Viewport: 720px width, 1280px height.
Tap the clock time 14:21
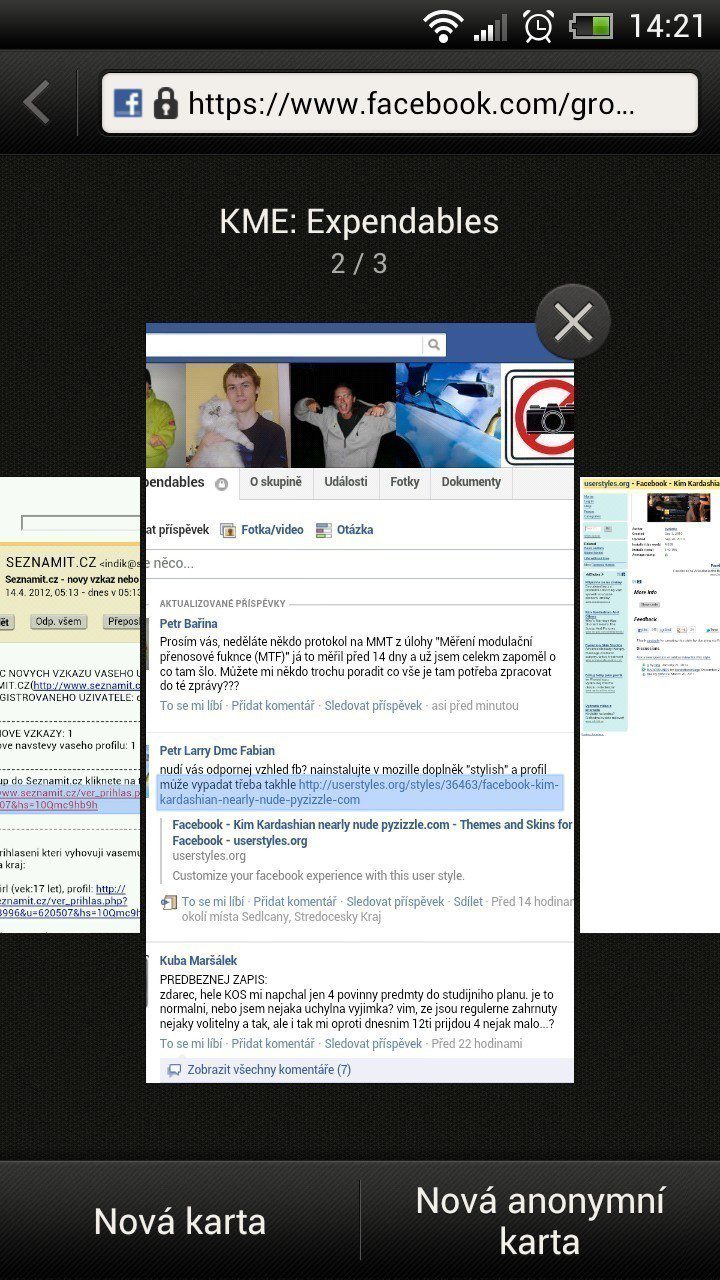tap(667, 26)
